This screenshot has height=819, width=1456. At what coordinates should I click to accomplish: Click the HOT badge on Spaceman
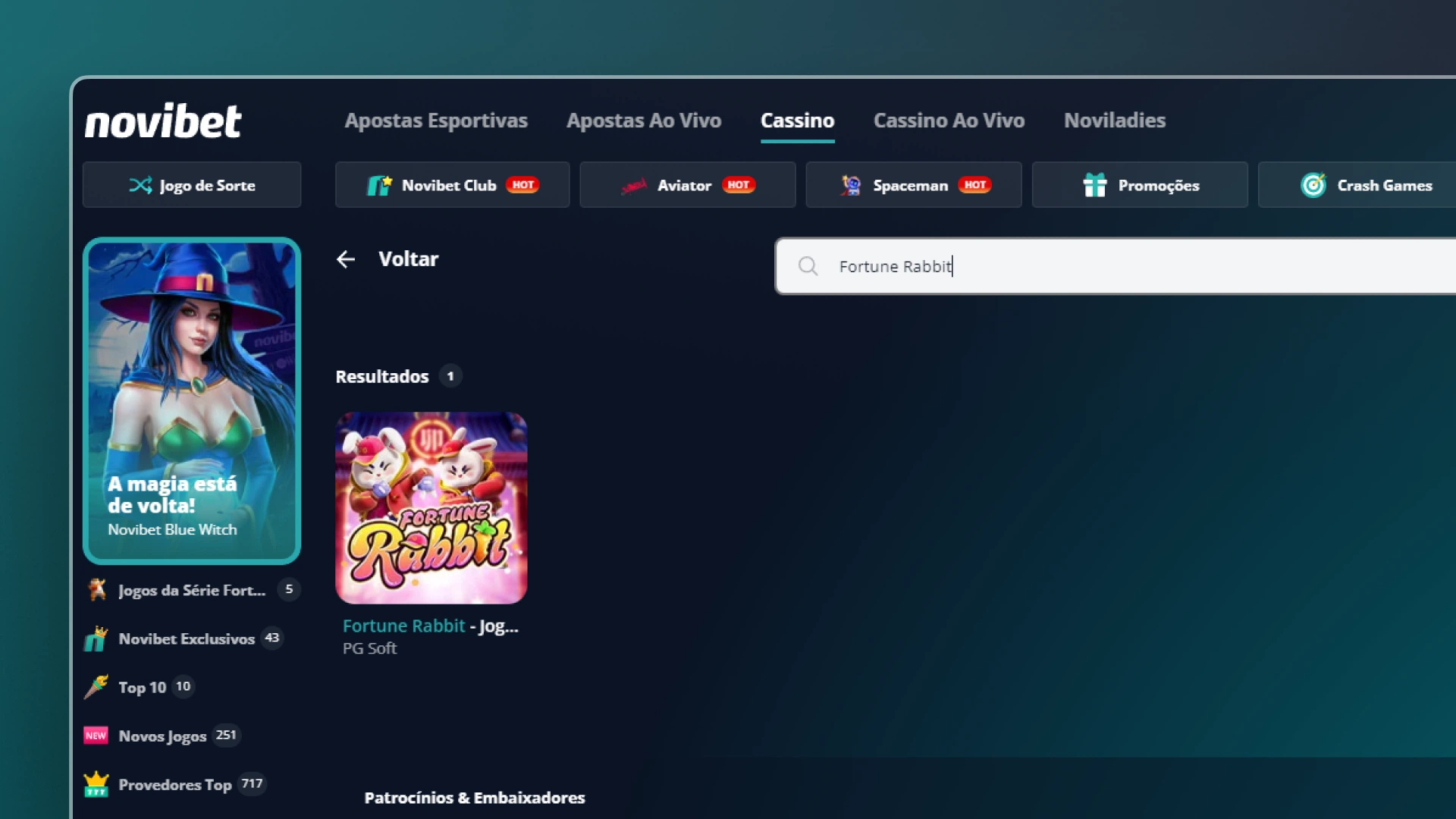pyautogui.click(x=975, y=185)
